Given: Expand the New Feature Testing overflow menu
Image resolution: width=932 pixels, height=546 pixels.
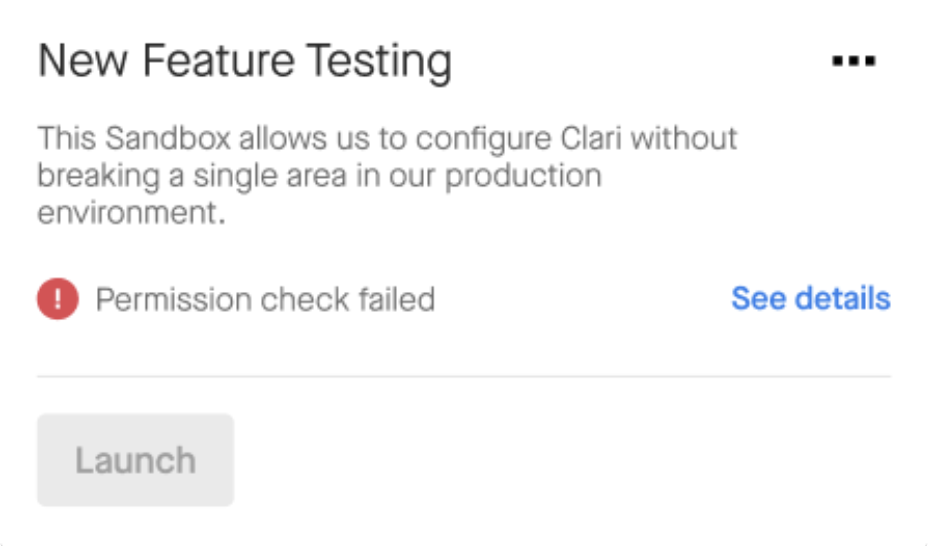Looking at the screenshot, I should click(854, 61).
